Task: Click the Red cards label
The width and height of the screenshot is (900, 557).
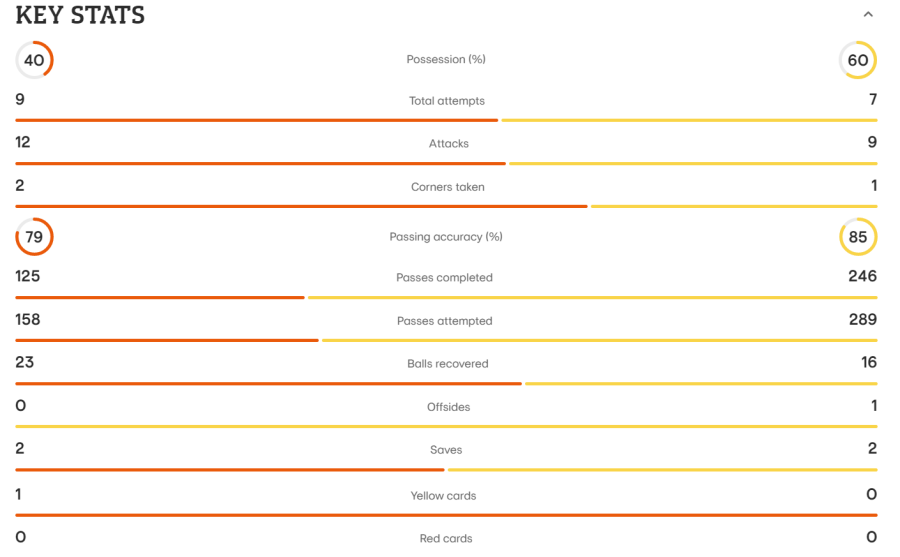Action: (x=446, y=539)
